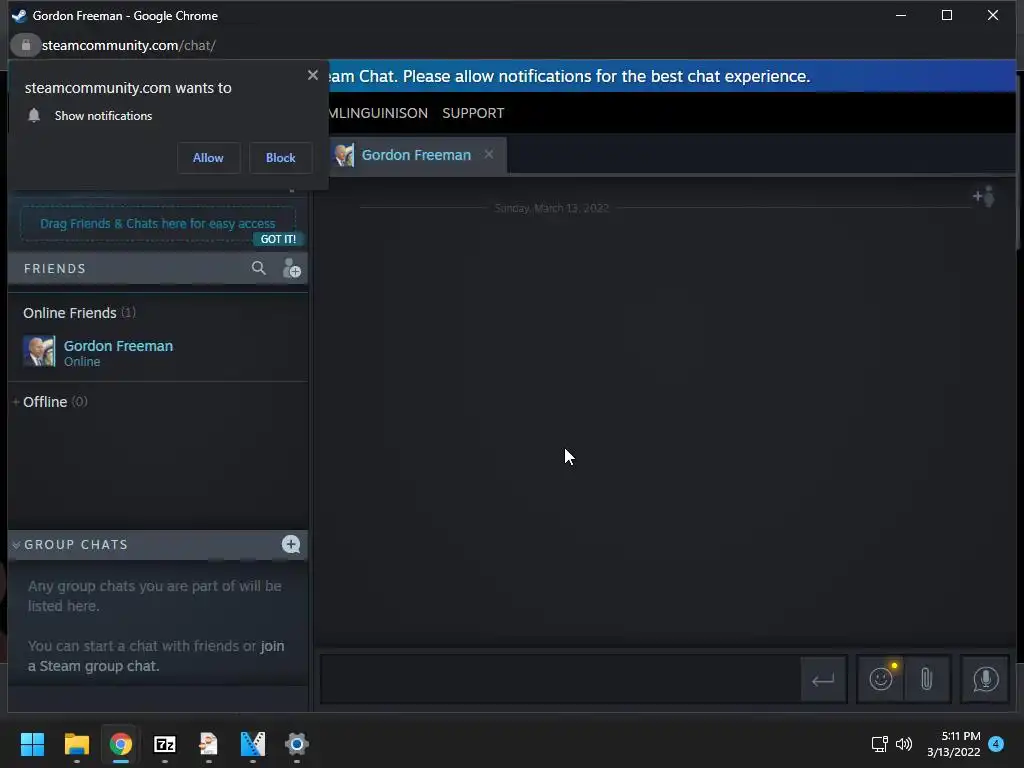This screenshot has height=768, width=1024.
Task: Allow notifications from steamcommunity.com
Action: [x=208, y=158]
